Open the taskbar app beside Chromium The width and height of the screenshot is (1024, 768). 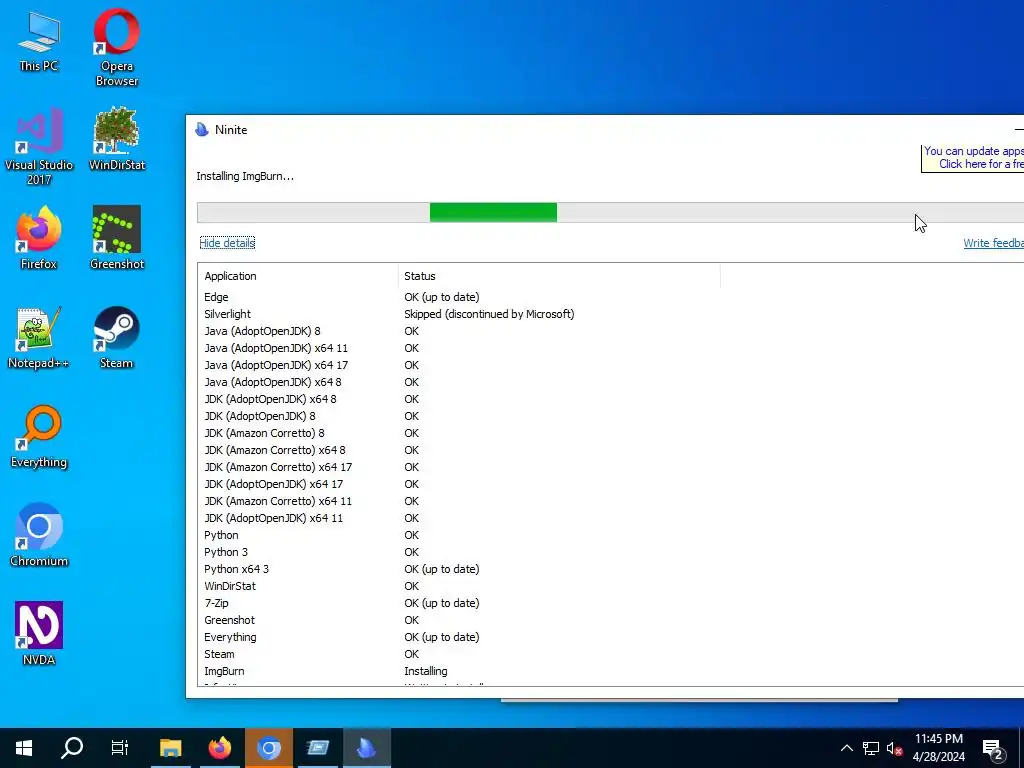click(317, 748)
